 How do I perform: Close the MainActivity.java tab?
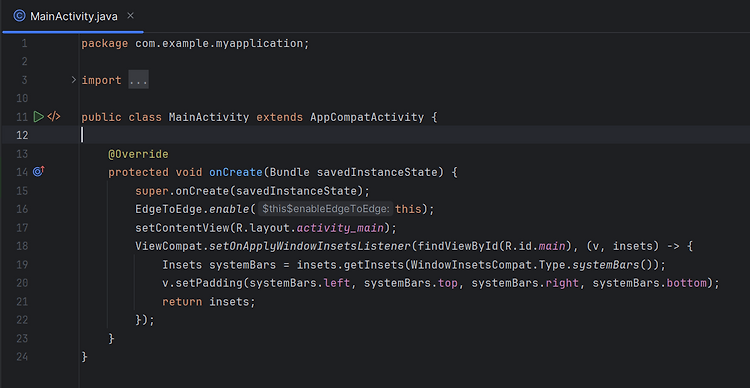tap(130, 16)
